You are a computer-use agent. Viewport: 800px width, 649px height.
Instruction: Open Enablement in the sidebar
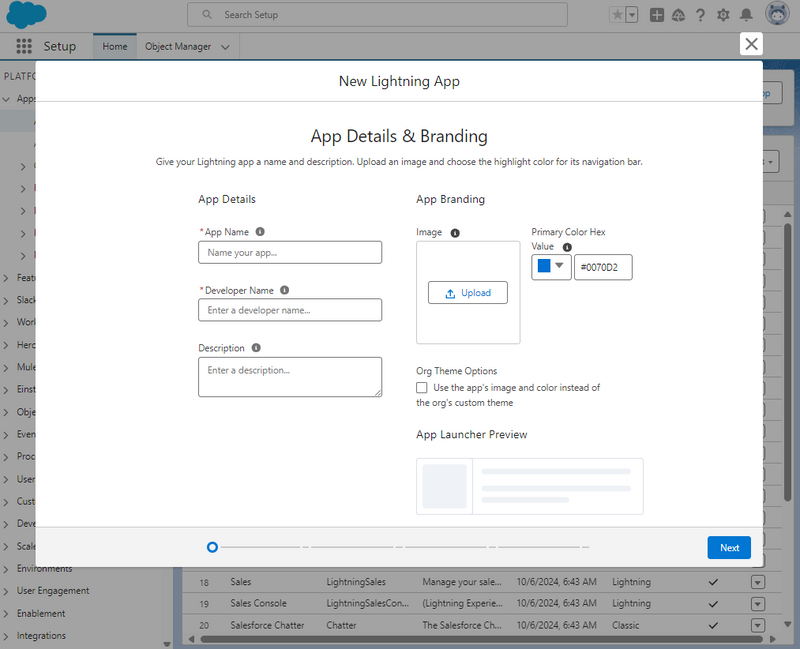pos(41,613)
